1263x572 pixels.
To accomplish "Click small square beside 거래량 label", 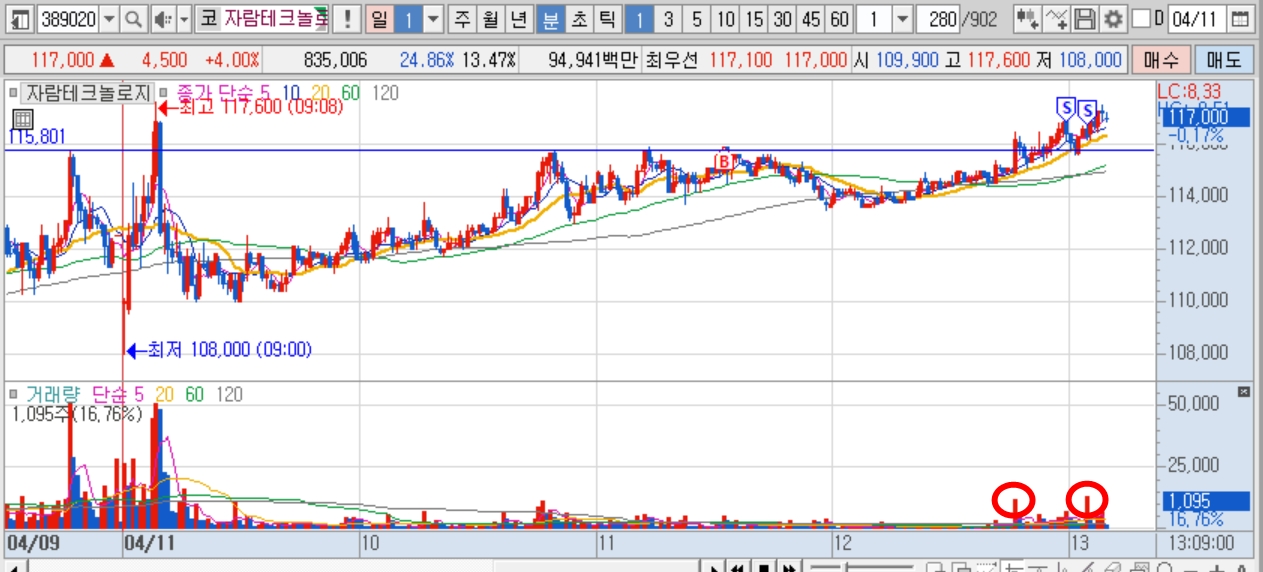I will click(13, 395).
